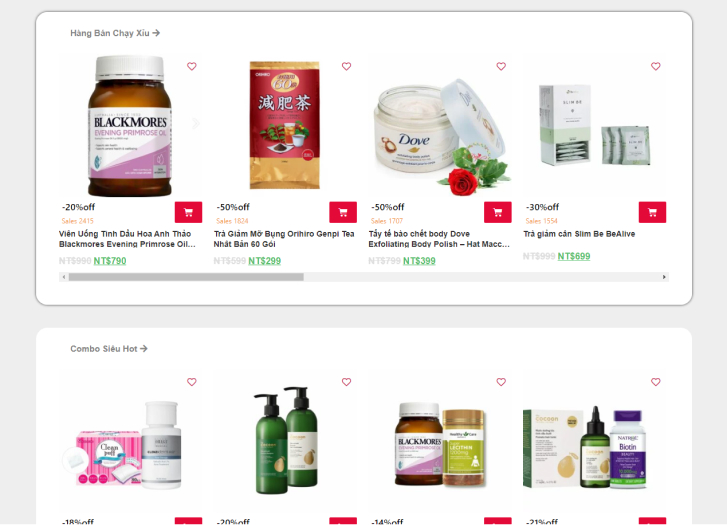Favorite the Dove body polish product
This screenshot has width=727, height=525.
[x=501, y=66]
